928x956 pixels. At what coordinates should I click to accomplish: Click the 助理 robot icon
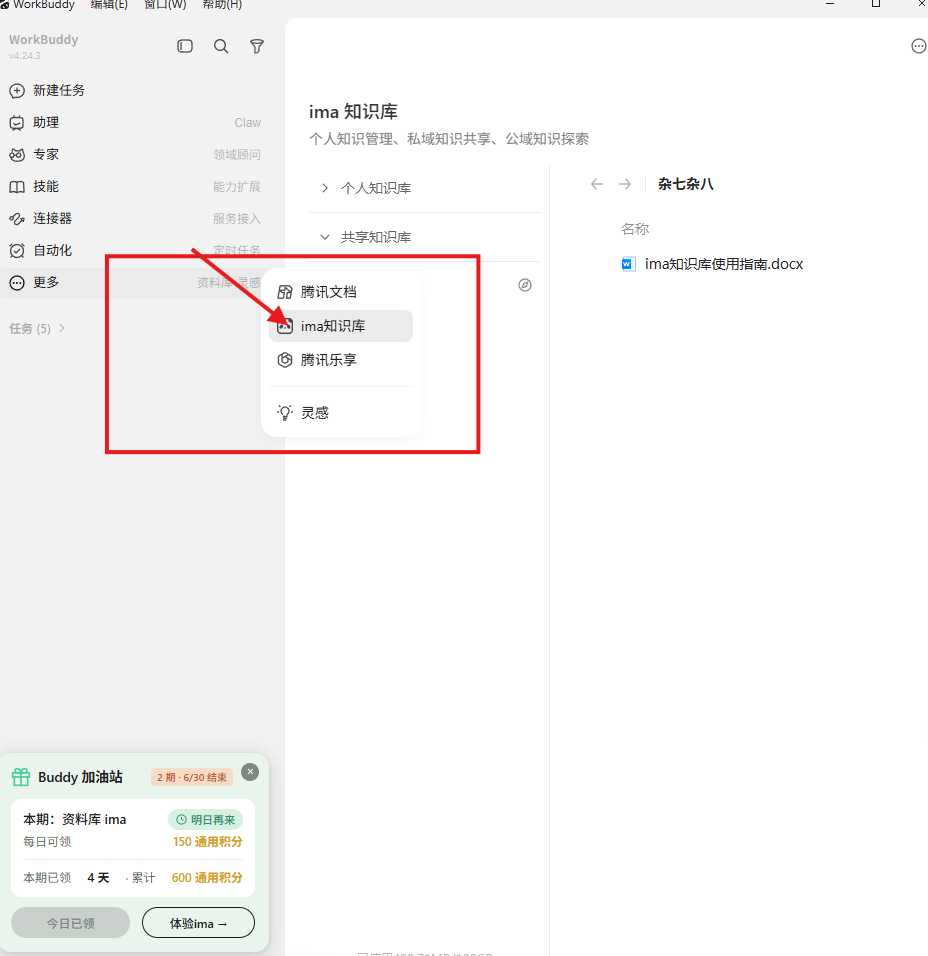tap(17, 123)
